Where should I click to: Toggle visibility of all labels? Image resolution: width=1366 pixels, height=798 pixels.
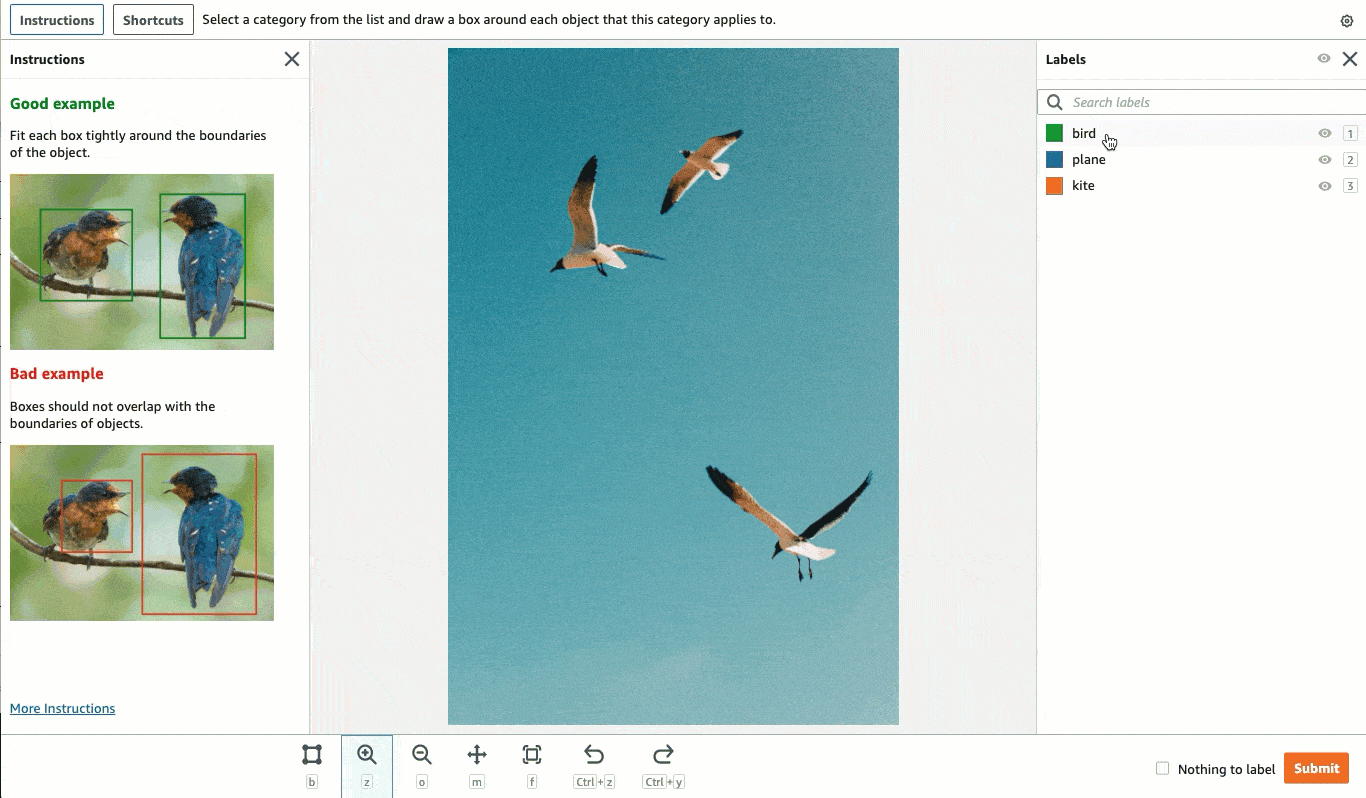(1323, 59)
